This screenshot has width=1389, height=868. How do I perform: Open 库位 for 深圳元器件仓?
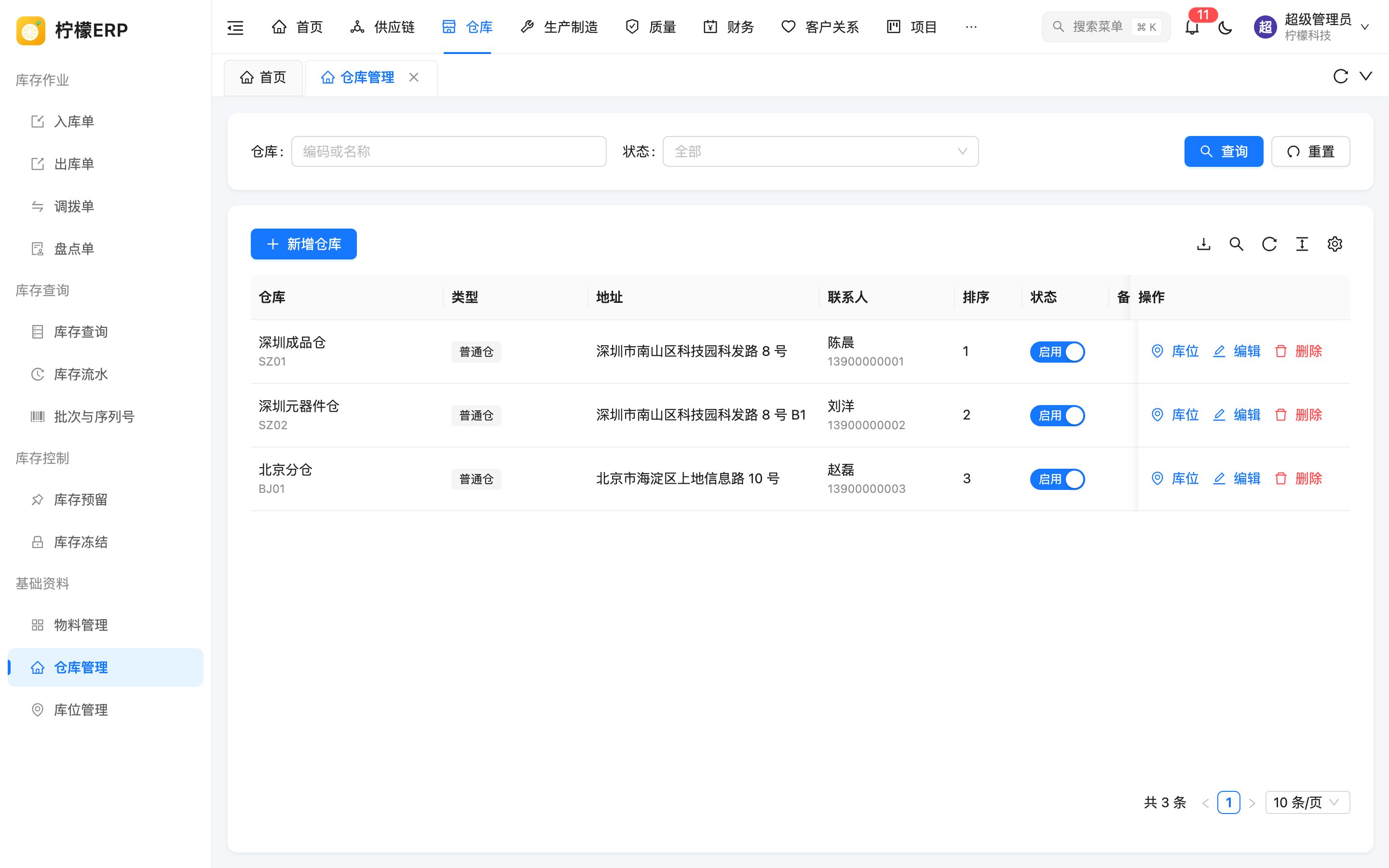tap(1175, 415)
